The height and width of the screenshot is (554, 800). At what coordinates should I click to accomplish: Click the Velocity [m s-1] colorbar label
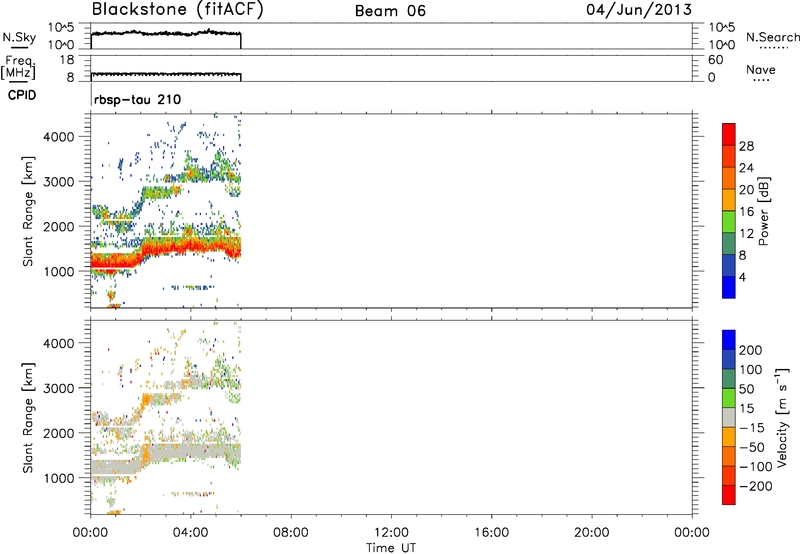pyautogui.click(x=781, y=417)
